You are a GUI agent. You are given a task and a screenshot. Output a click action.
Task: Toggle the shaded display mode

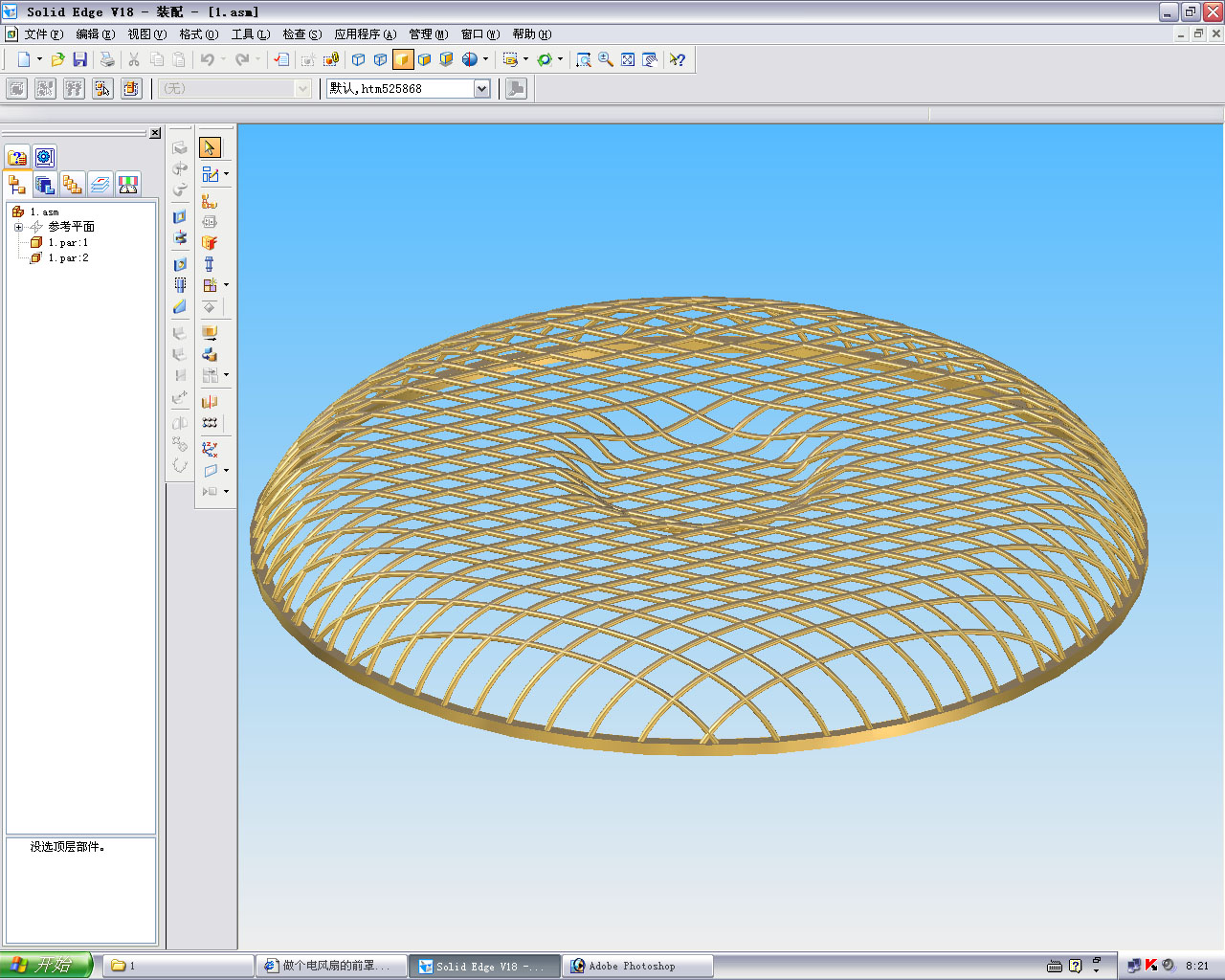(403, 59)
